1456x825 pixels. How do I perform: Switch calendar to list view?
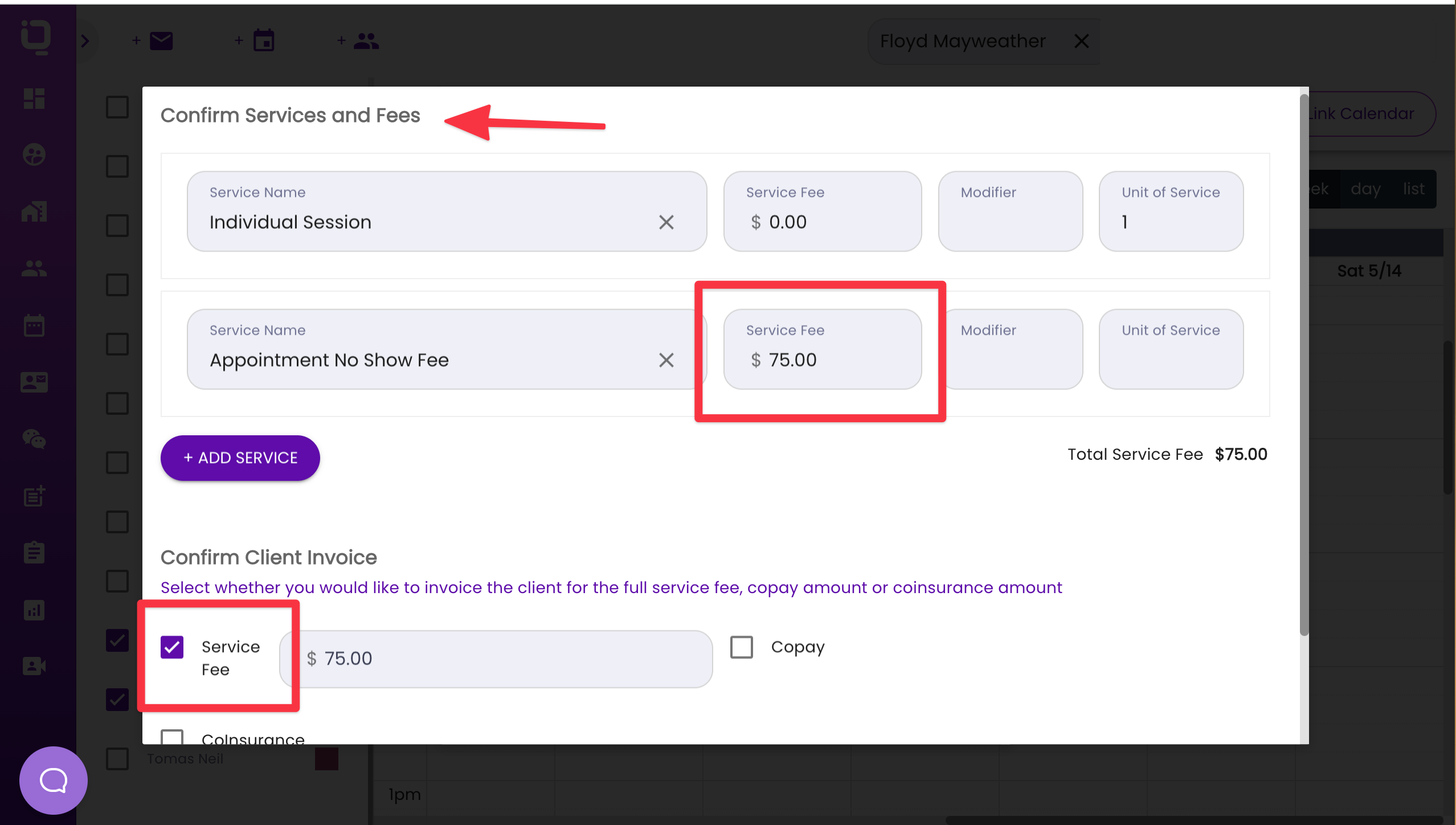point(1414,189)
